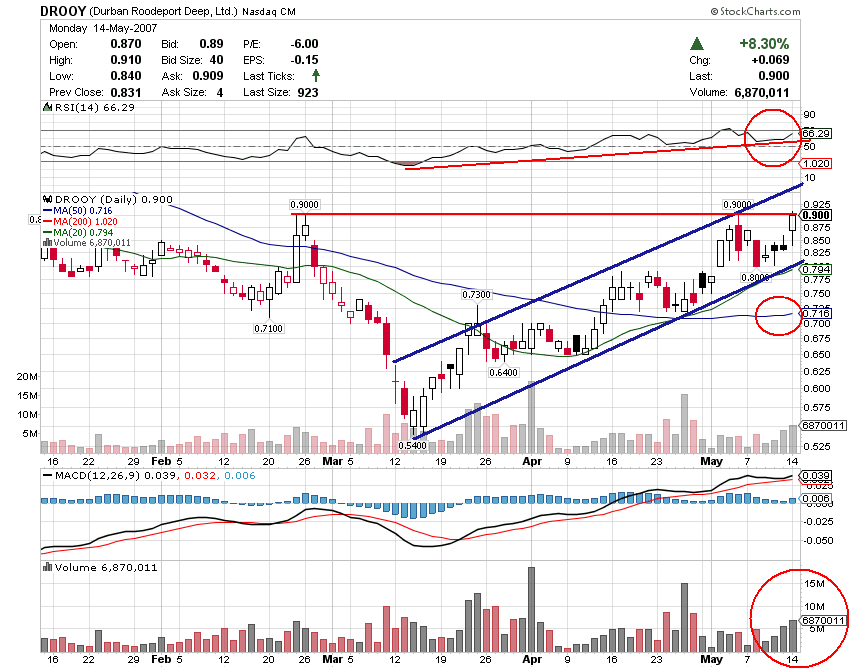
Task: Click the Chg value +0.069
Action: (x=770, y=60)
